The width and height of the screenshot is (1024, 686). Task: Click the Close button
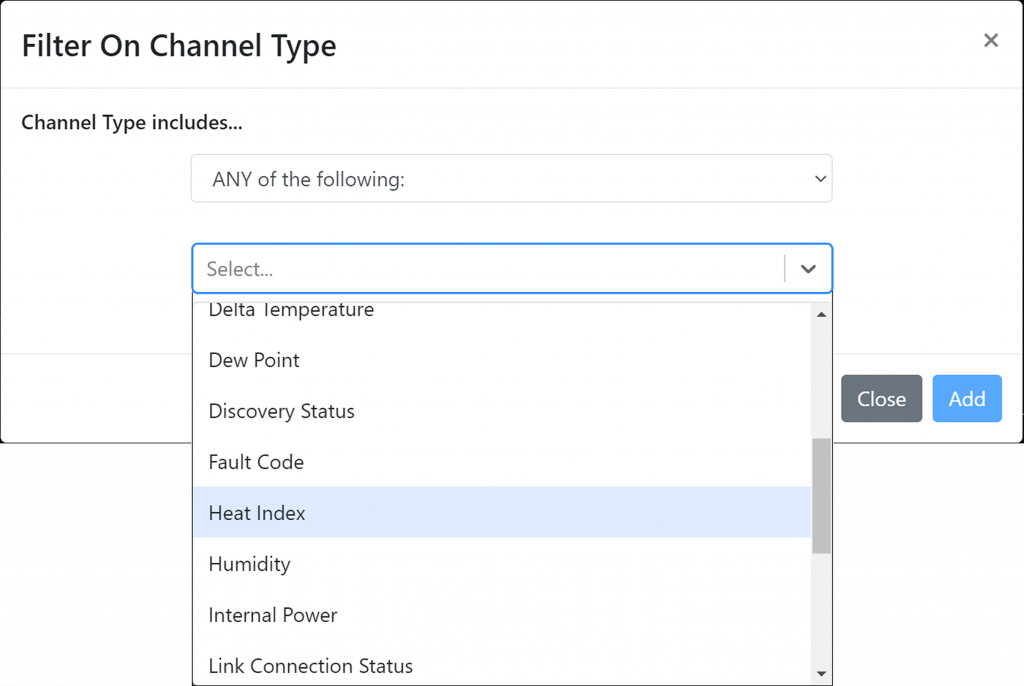(x=881, y=398)
